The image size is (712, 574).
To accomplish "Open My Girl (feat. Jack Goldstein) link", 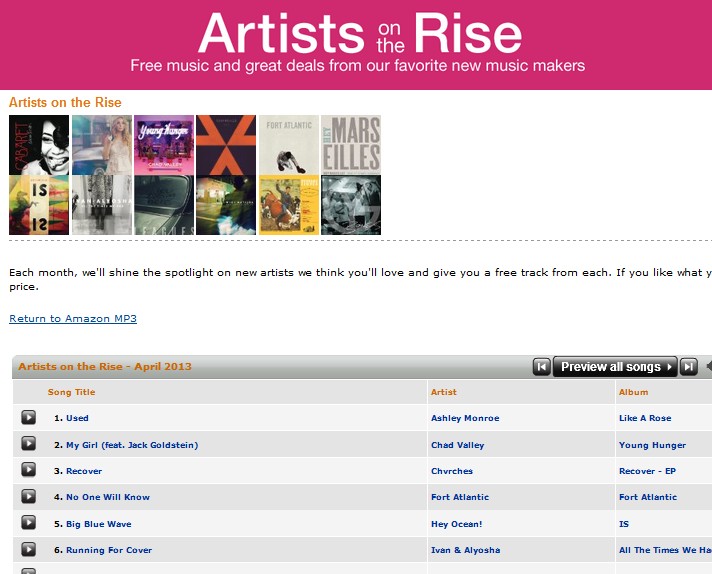I will 132,445.
